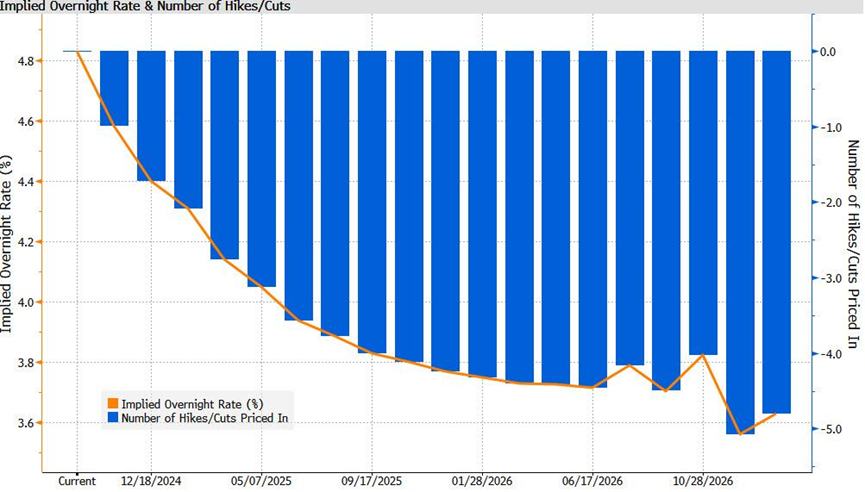Click the orange Implied Overnight Rate legend swatch
865x492 pixels.
(113, 404)
